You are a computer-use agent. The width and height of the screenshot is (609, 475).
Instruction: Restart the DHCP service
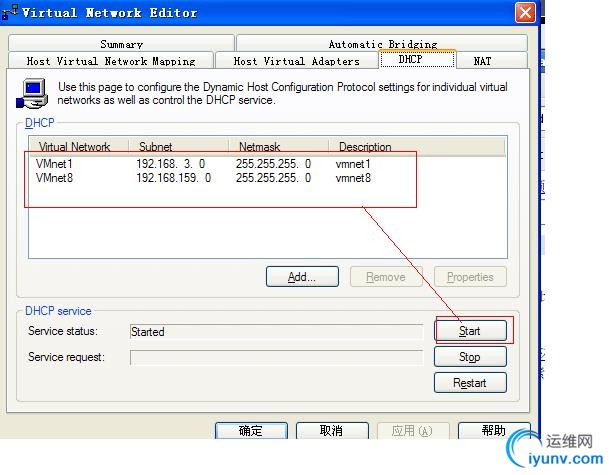[470, 383]
